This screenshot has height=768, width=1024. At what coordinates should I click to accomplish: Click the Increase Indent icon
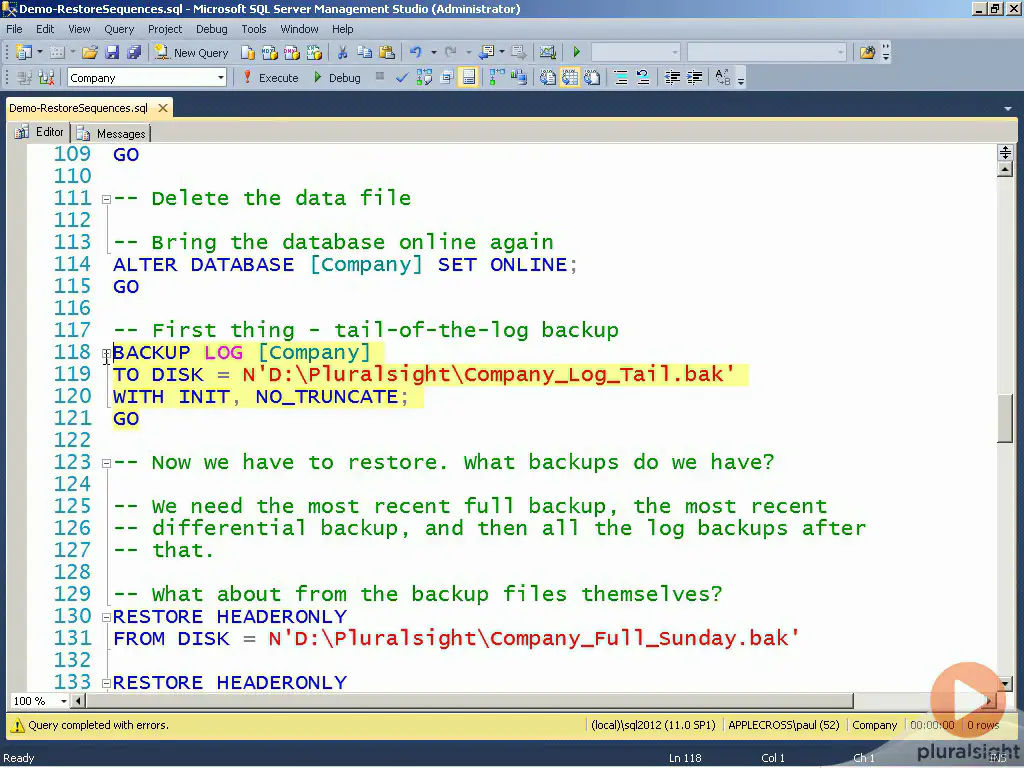(x=694, y=78)
